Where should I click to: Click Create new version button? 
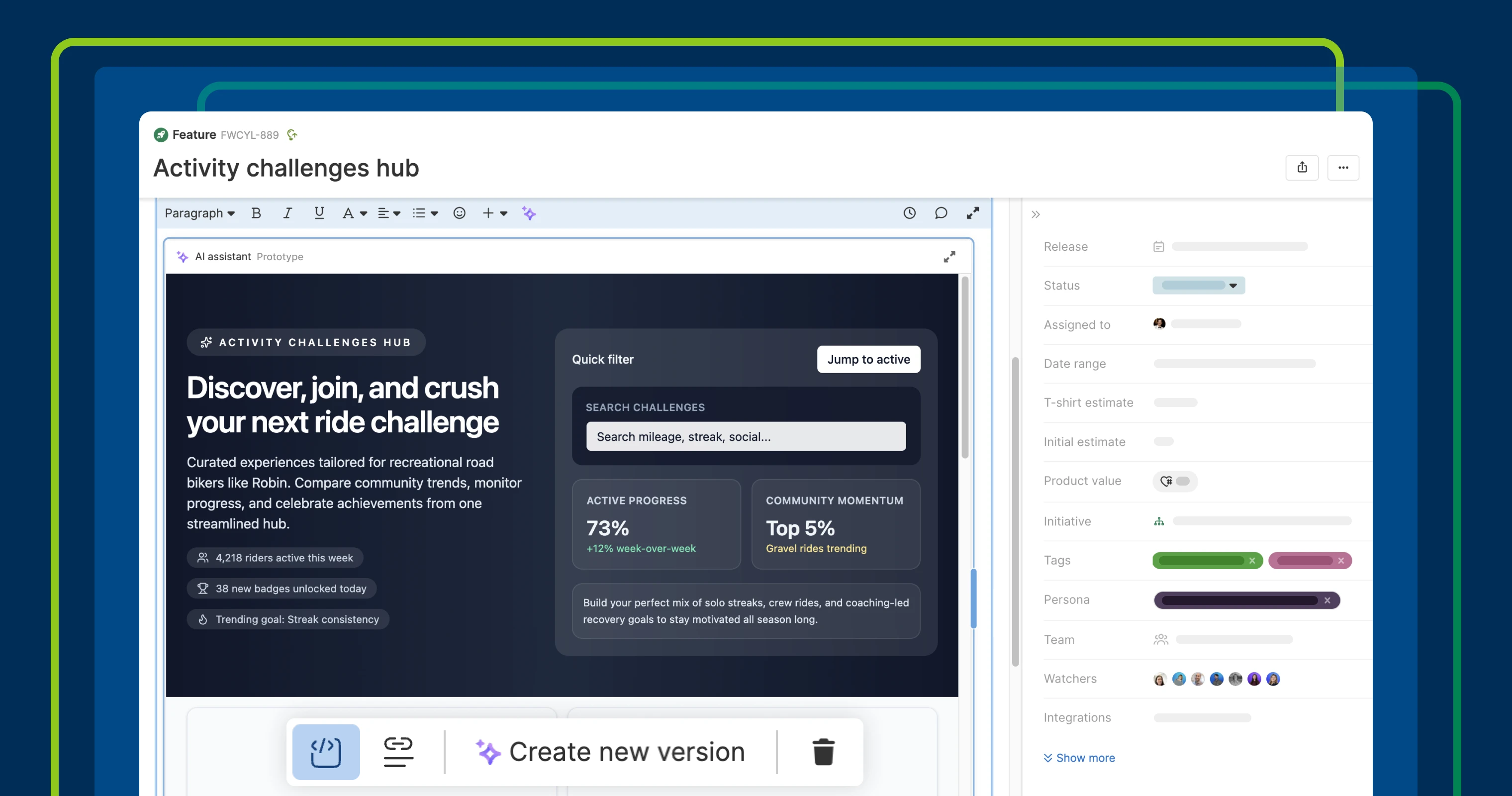[x=610, y=752]
